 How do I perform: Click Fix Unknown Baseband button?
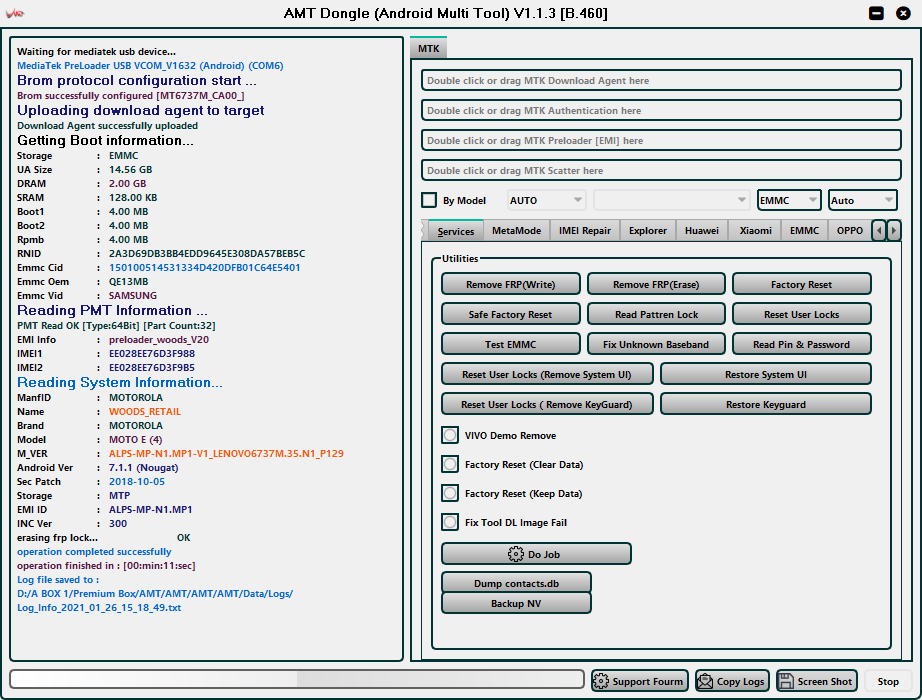[x=656, y=344]
